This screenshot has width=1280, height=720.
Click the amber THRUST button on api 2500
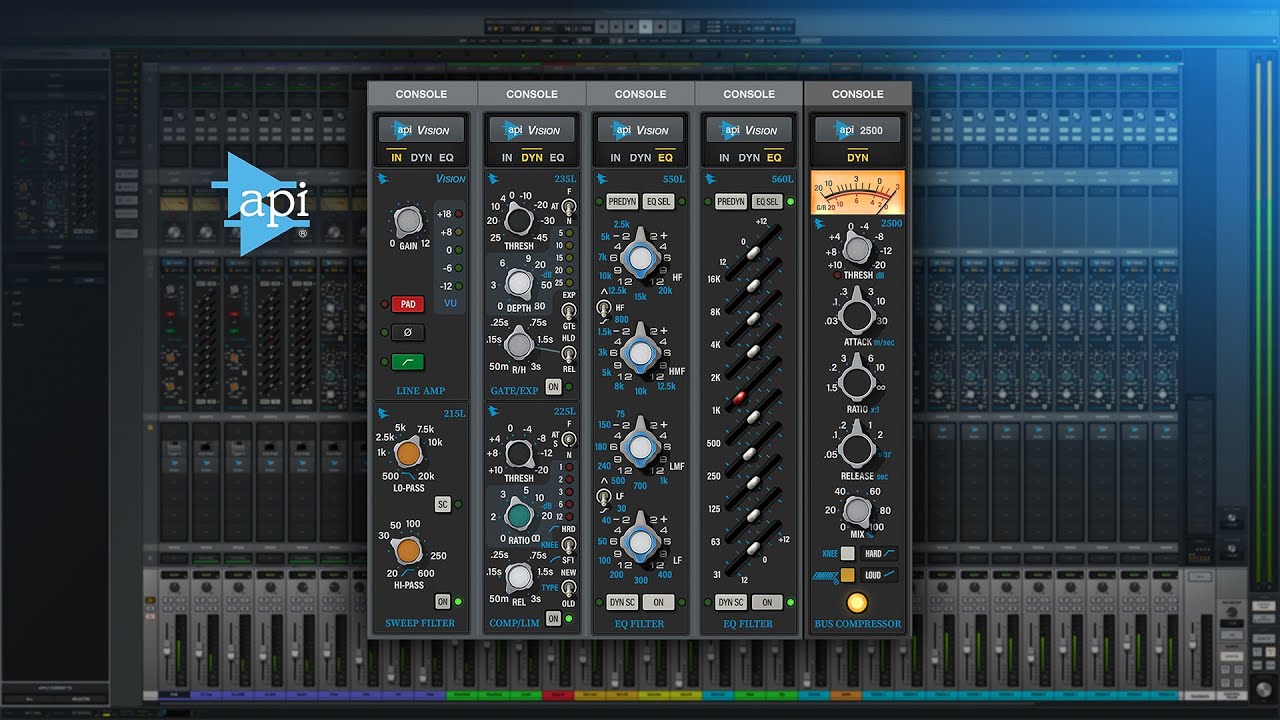(x=848, y=575)
